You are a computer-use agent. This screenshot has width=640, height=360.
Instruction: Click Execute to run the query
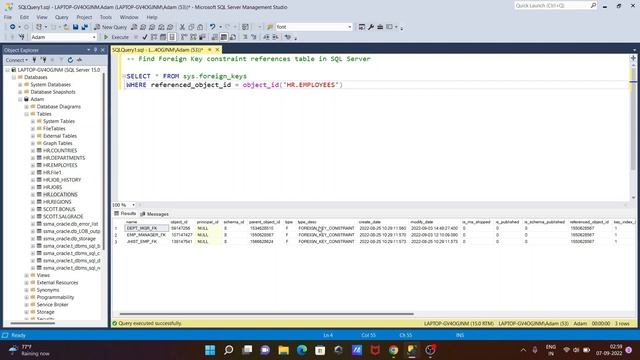[x=116, y=37]
